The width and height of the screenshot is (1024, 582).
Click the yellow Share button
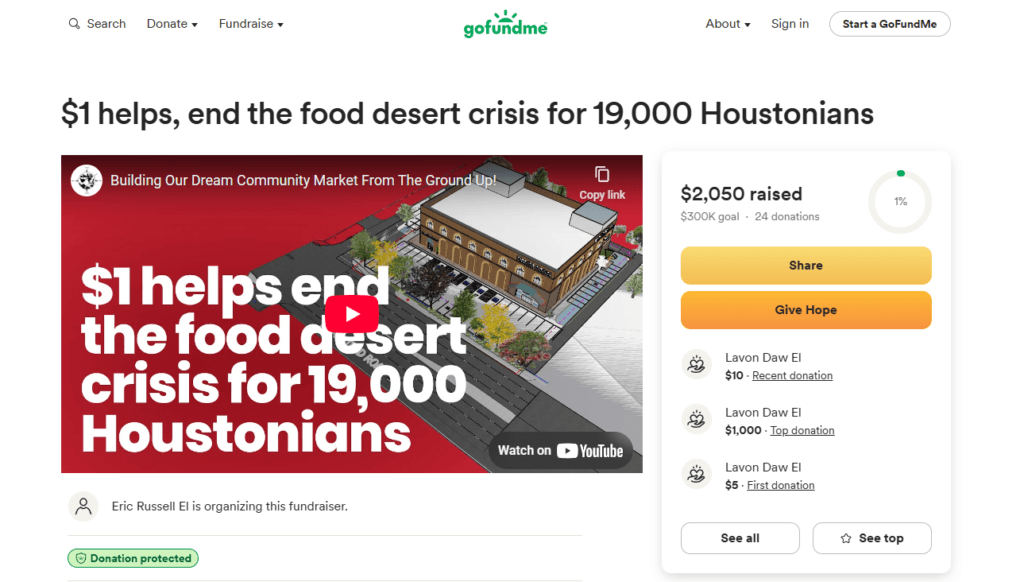tap(806, 265)
